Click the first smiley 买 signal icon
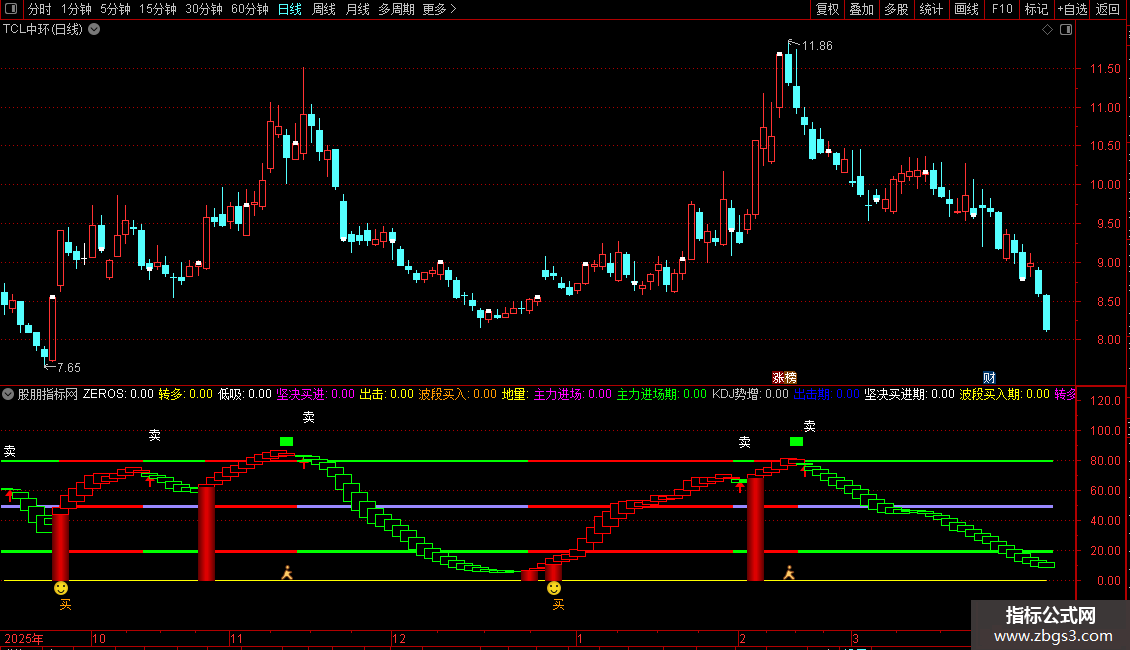Viewport: 1130px width, 650px height. [61, 589]
